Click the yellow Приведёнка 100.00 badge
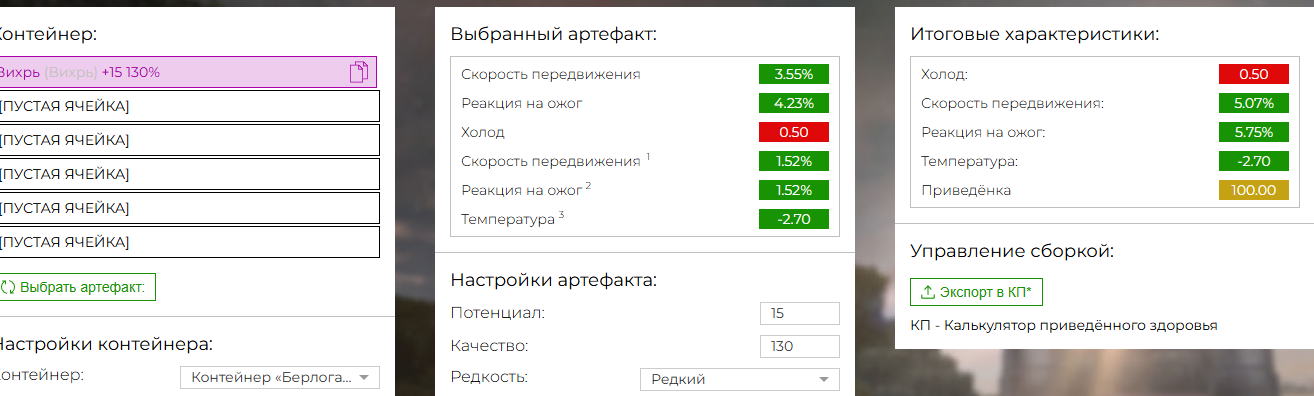The image size is (1314, 396). tap(1254, 190)
